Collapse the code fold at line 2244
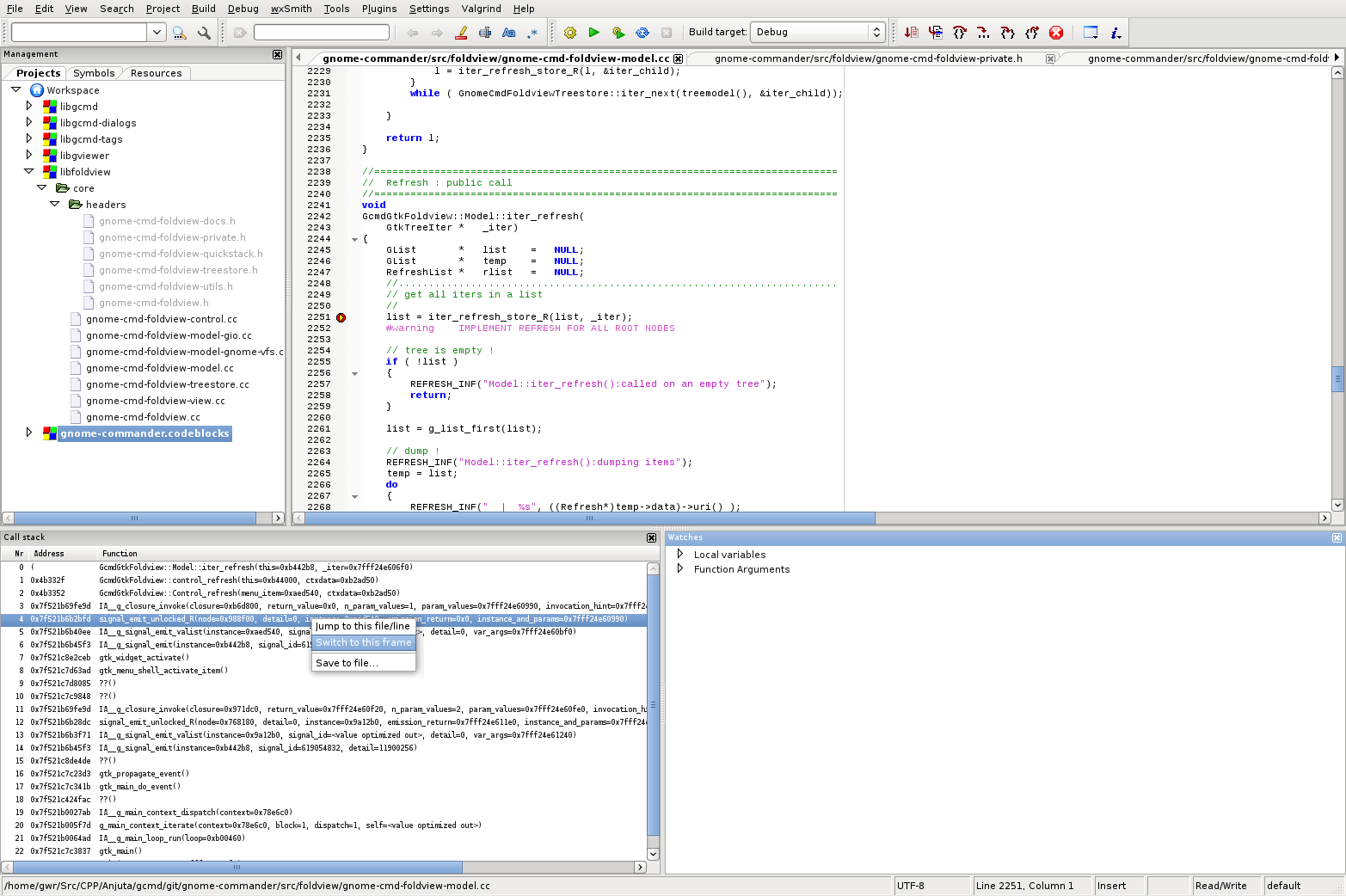The width and height of the screenshot is (1346, 896). coord(354,239)
